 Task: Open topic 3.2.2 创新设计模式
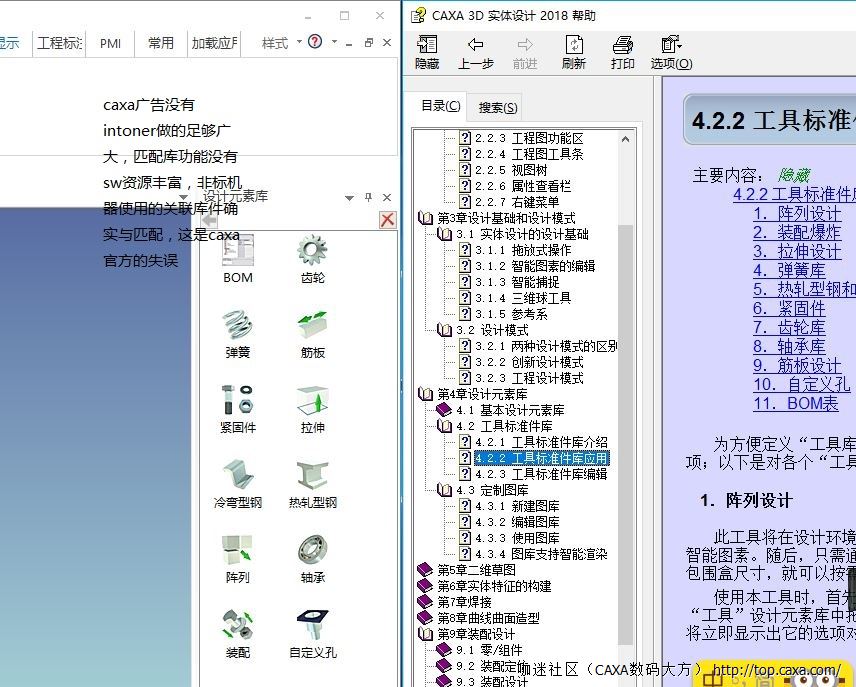point(529,362)
